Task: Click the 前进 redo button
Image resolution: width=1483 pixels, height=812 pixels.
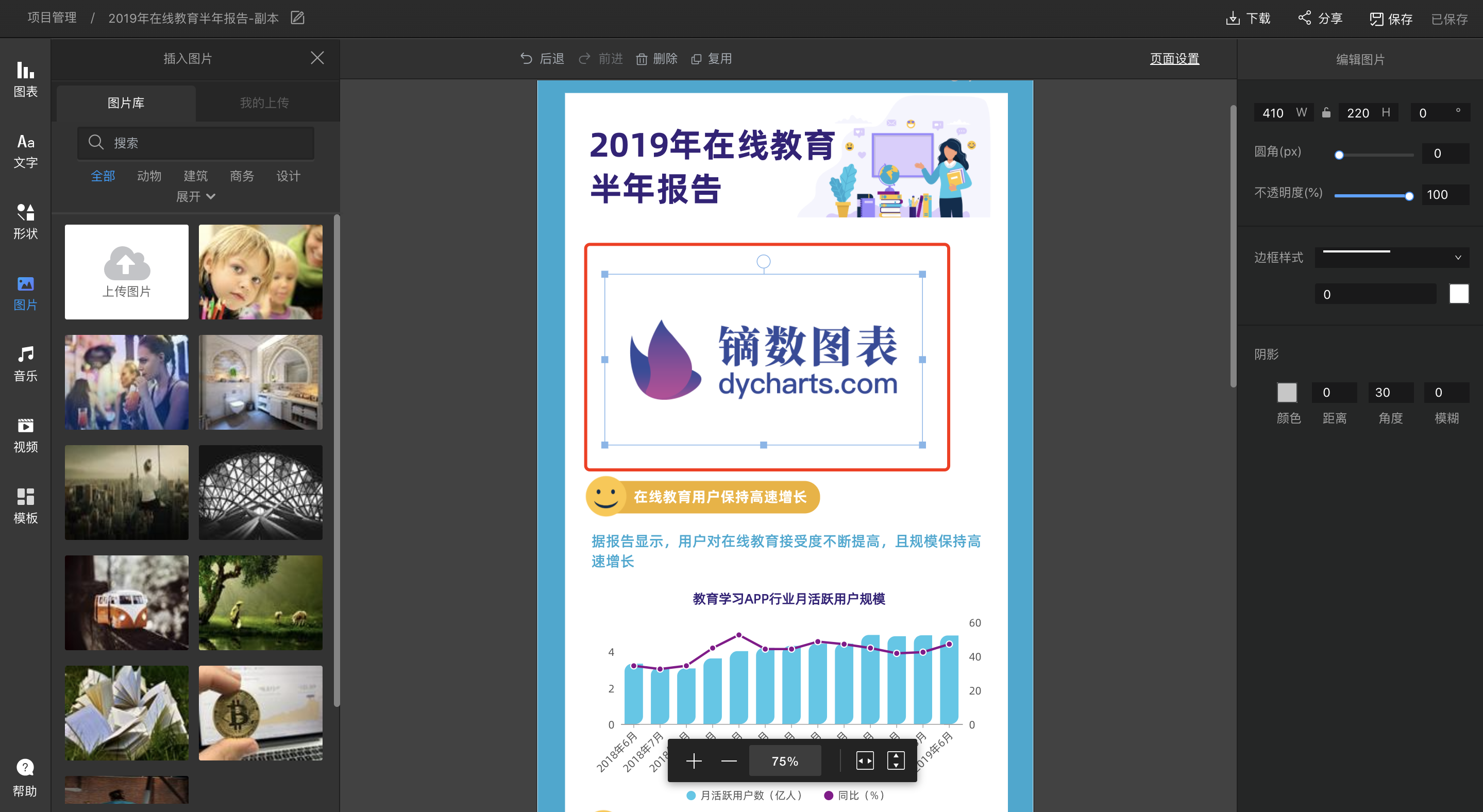Action: point(600,59)
